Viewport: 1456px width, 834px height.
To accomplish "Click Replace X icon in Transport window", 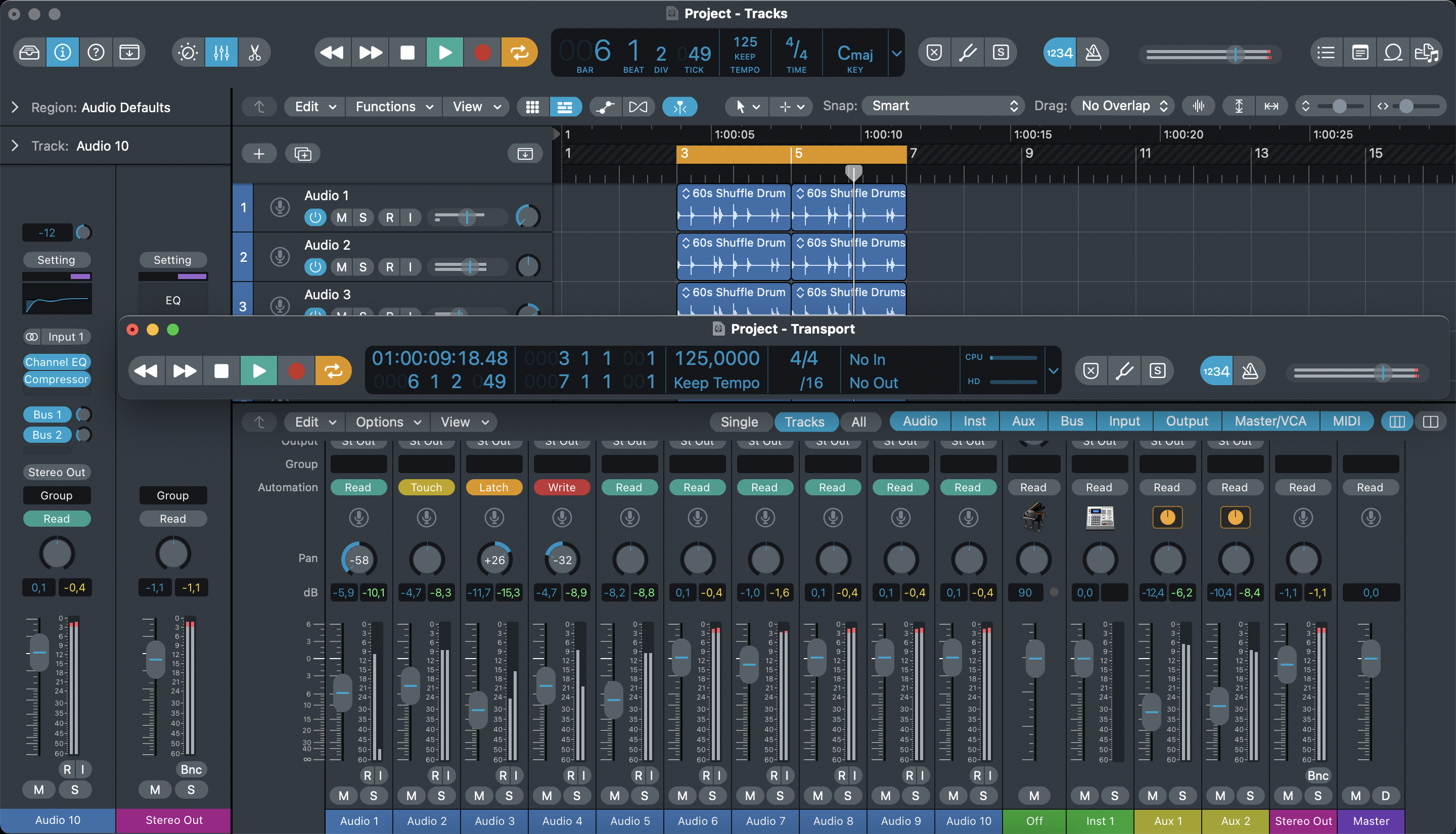I will (x=1090, y=371).
